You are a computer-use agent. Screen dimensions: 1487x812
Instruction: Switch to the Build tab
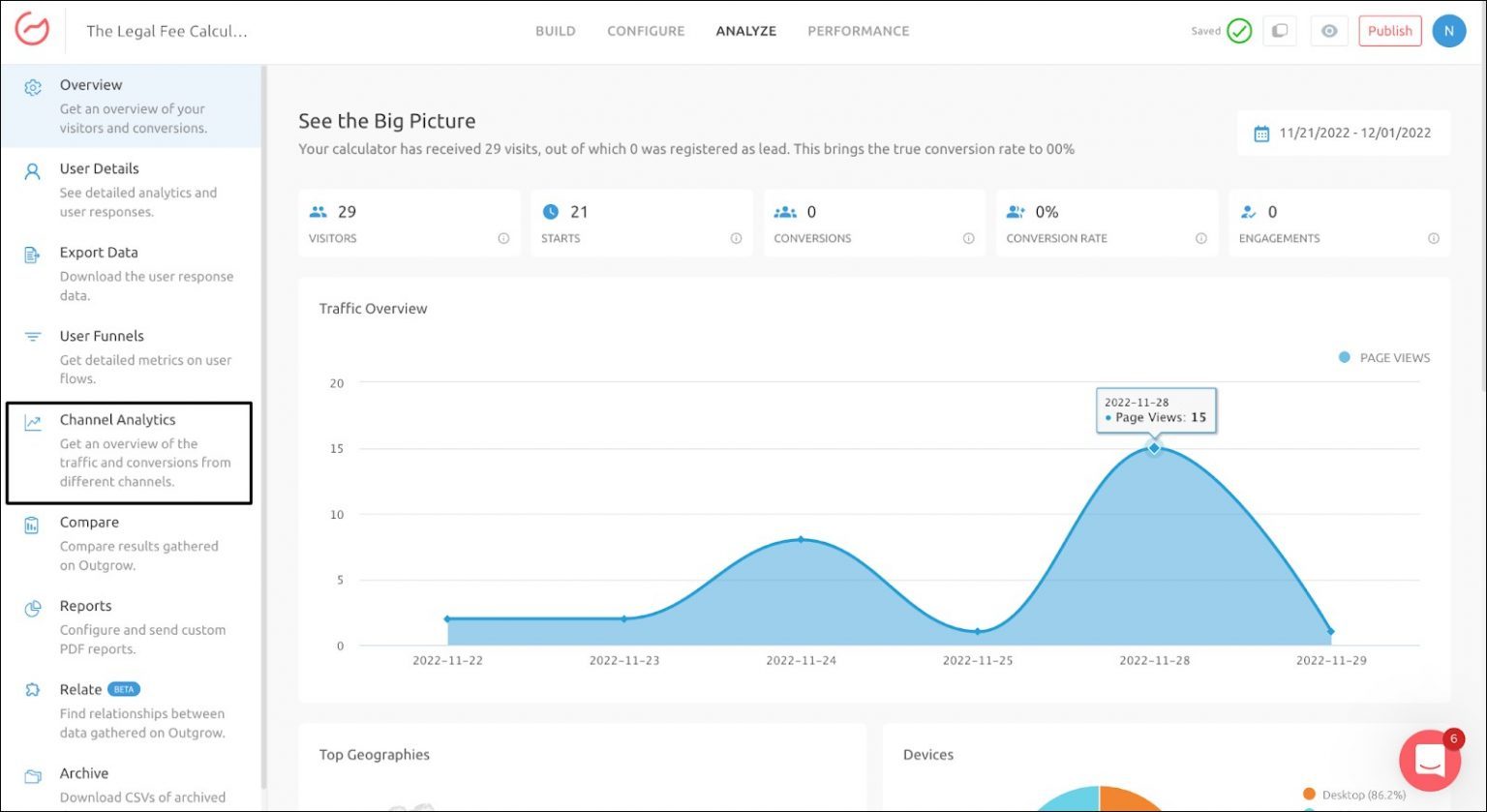click(555, 31)
